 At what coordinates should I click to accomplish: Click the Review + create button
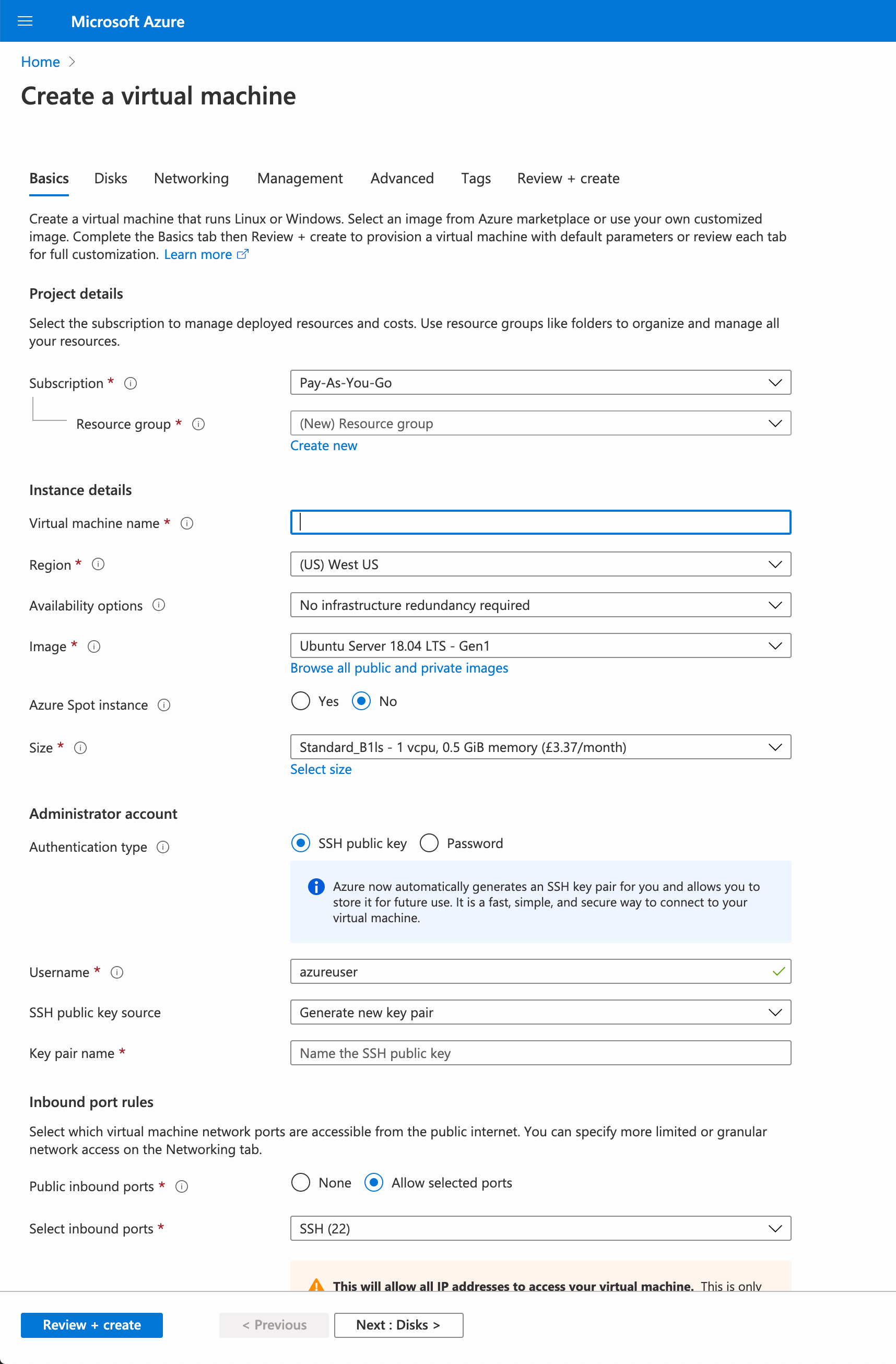pos(92,1325)
